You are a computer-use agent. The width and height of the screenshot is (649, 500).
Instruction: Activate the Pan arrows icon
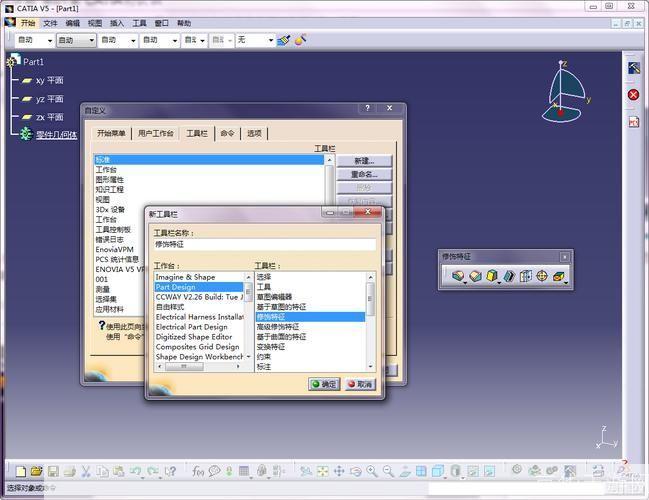tap(339, 471)
